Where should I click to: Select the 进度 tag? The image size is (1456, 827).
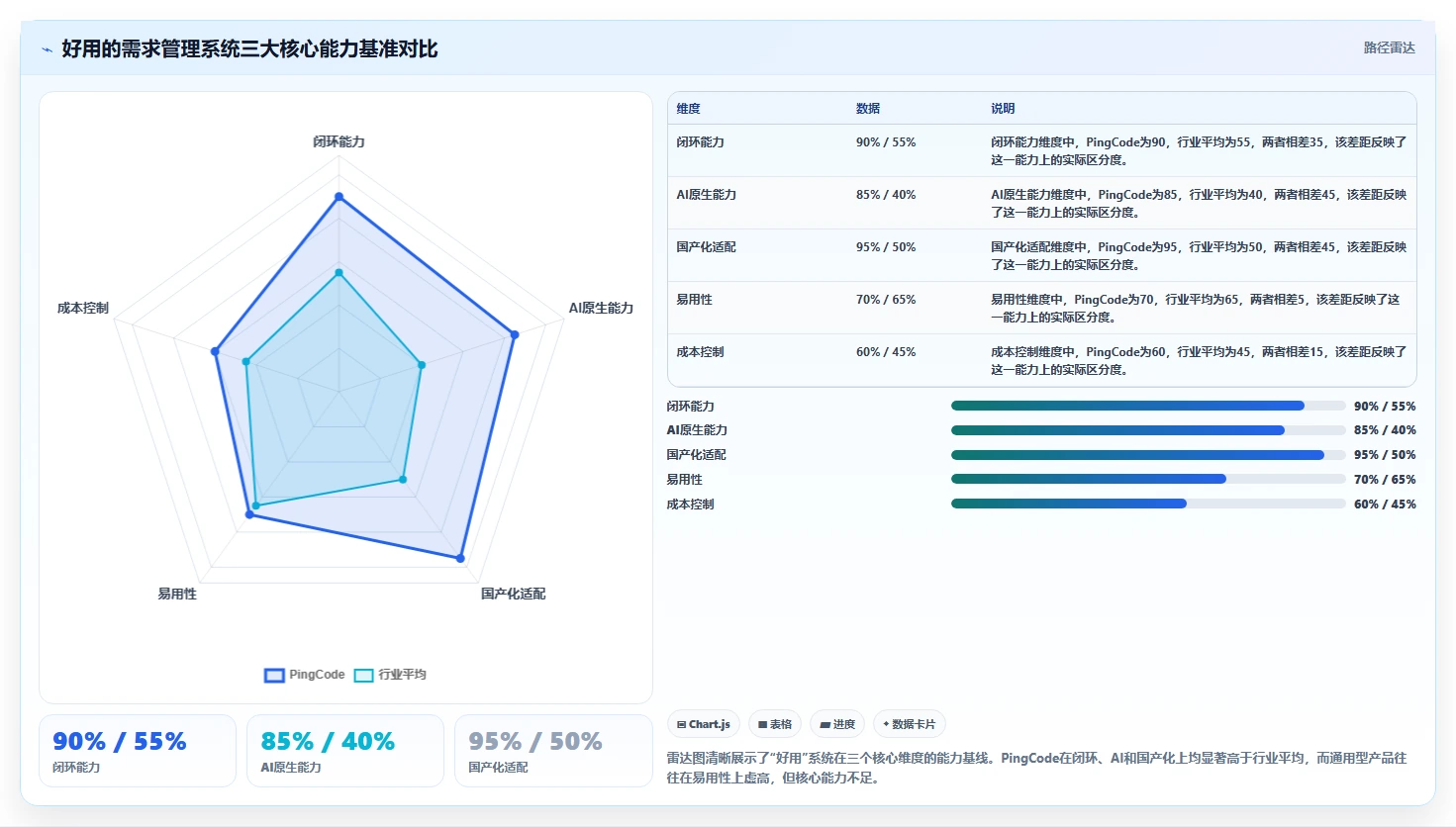[x=837, y=724]
